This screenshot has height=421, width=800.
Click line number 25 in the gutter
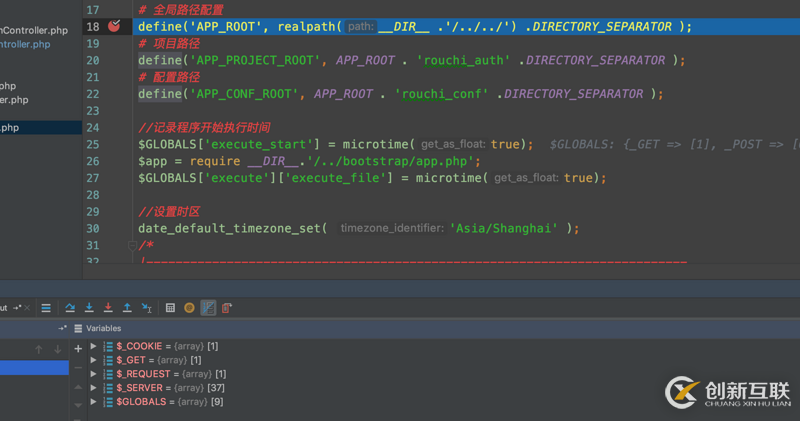[x=93, y=144]
